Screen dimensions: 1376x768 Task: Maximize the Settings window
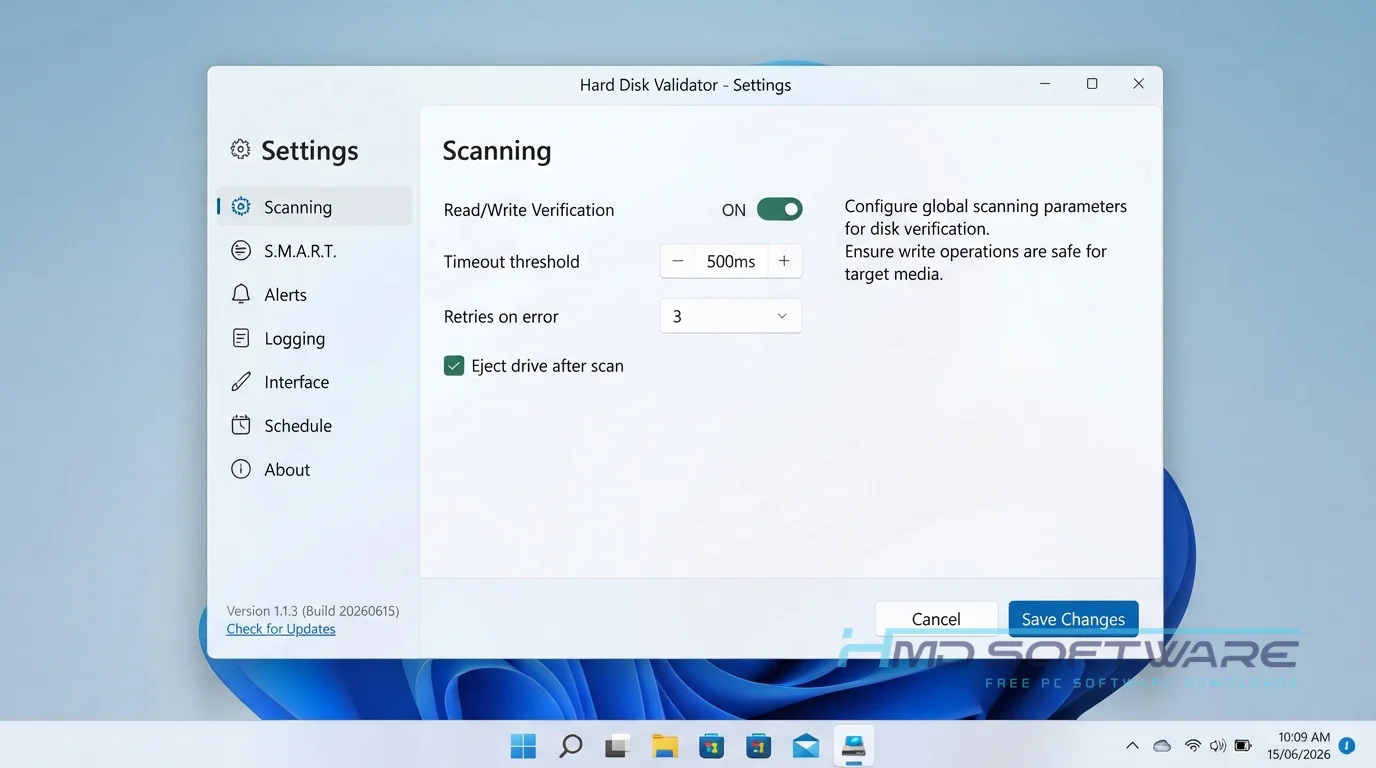point(1092,84)
